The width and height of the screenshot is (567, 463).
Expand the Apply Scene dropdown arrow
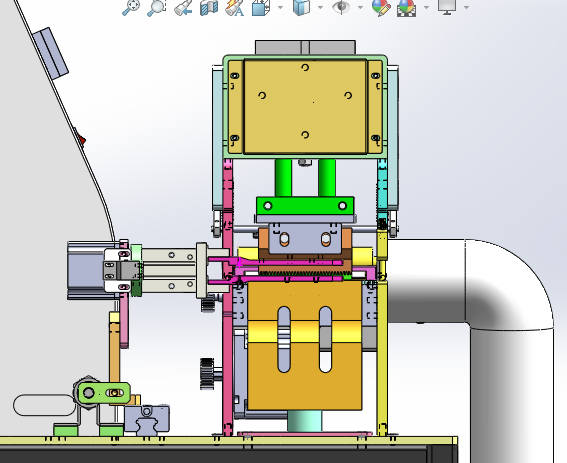coord(426,7)
